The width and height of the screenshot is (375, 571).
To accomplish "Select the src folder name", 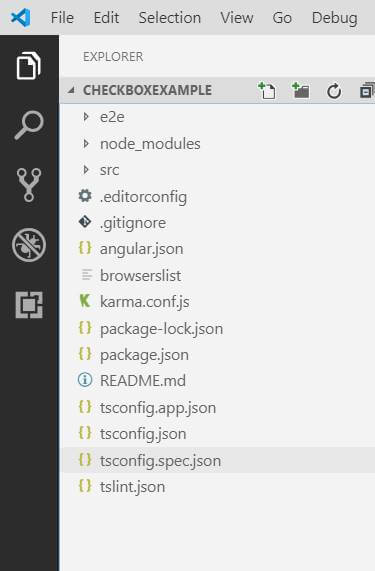I will click(x=109, y=170).
